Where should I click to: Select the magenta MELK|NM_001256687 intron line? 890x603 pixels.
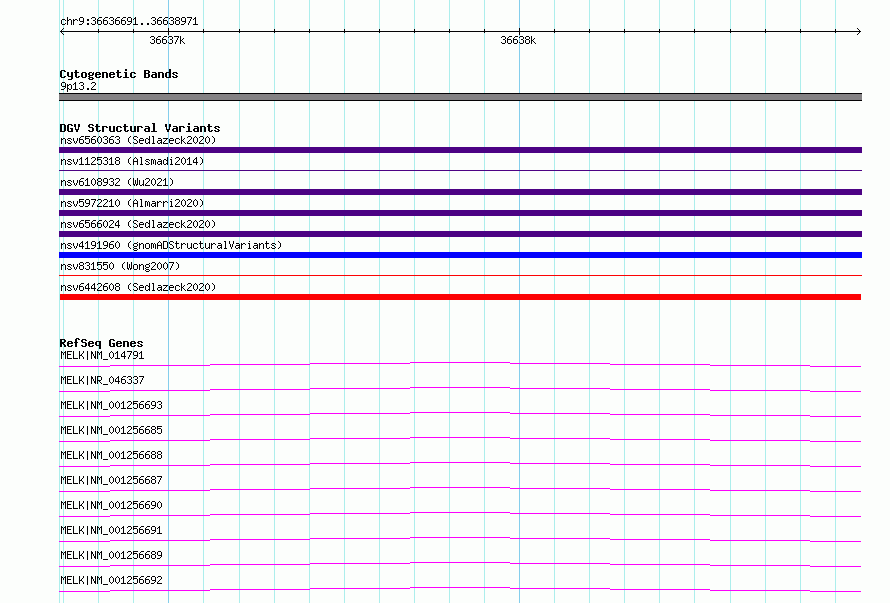pyautogui.click(x=460, y=489)
